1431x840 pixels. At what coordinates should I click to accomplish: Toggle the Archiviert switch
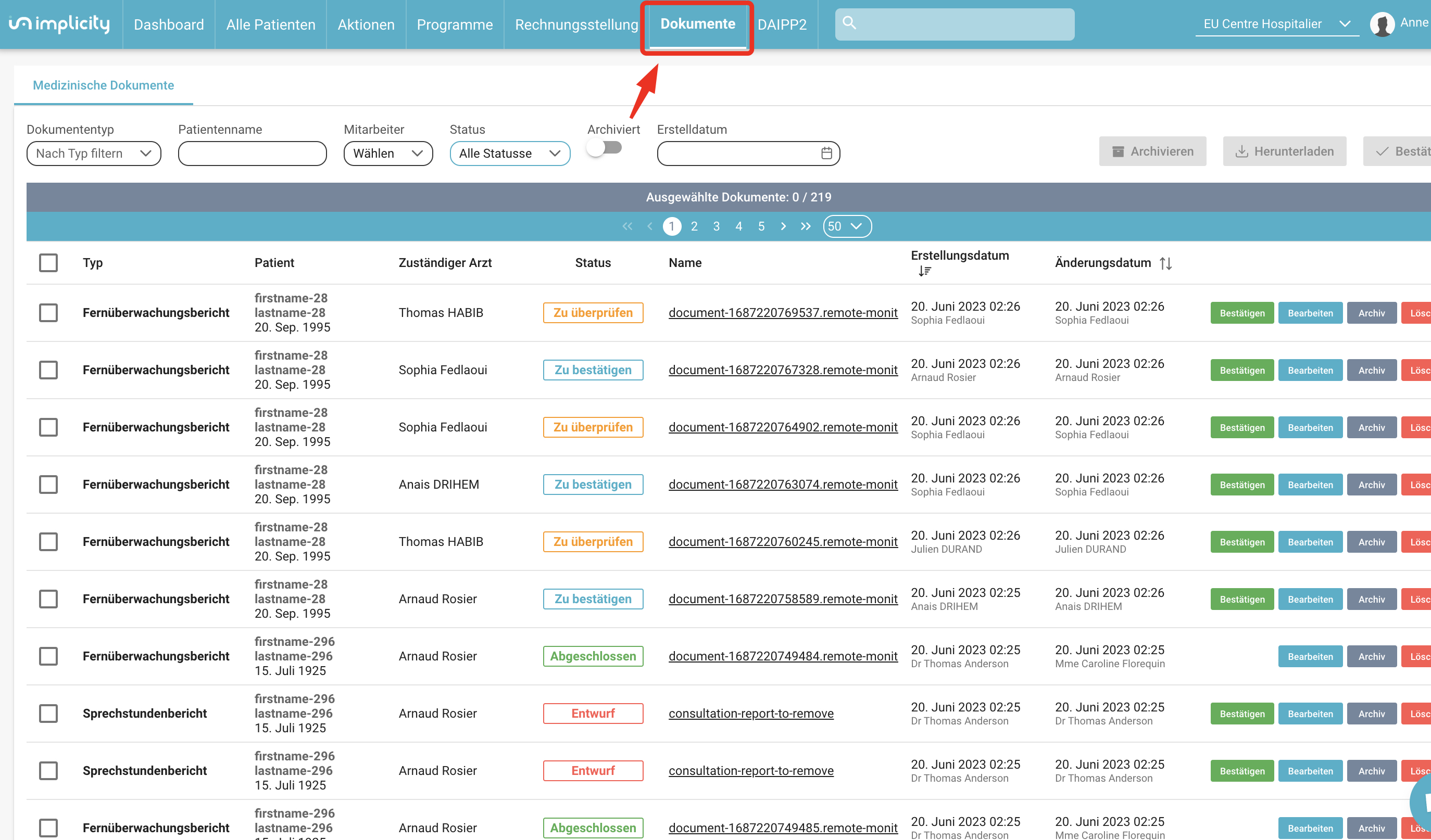pos(604,148)
